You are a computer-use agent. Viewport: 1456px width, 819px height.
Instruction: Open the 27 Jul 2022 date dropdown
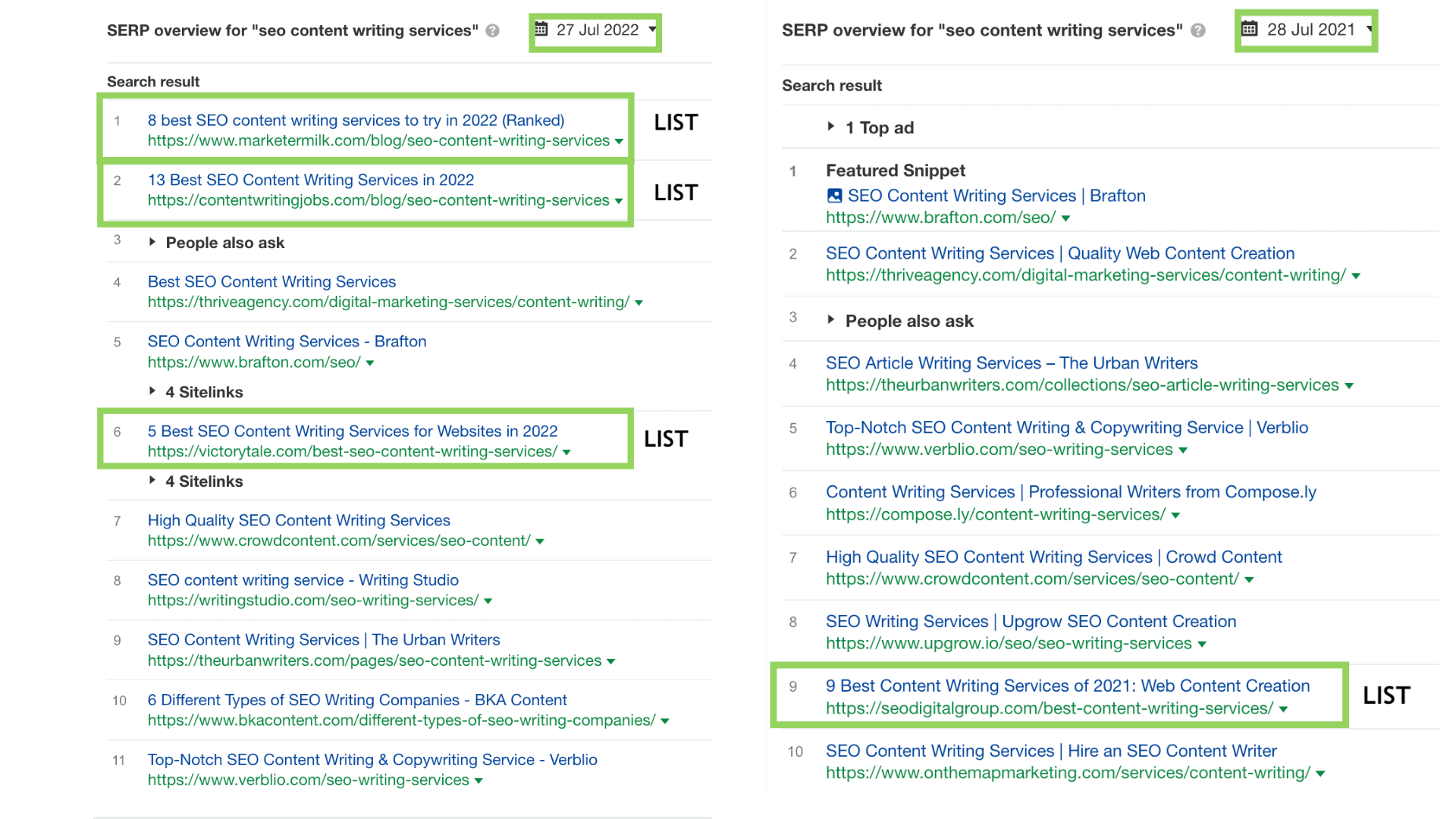point(652,30)
